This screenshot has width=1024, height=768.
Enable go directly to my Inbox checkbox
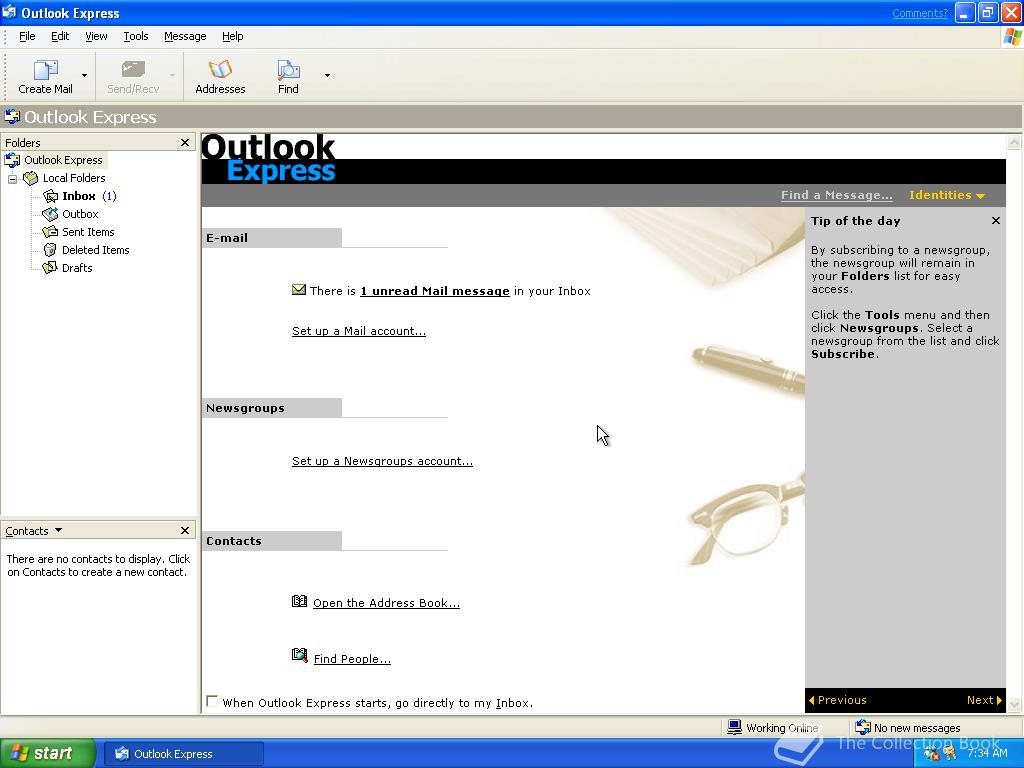212,701
